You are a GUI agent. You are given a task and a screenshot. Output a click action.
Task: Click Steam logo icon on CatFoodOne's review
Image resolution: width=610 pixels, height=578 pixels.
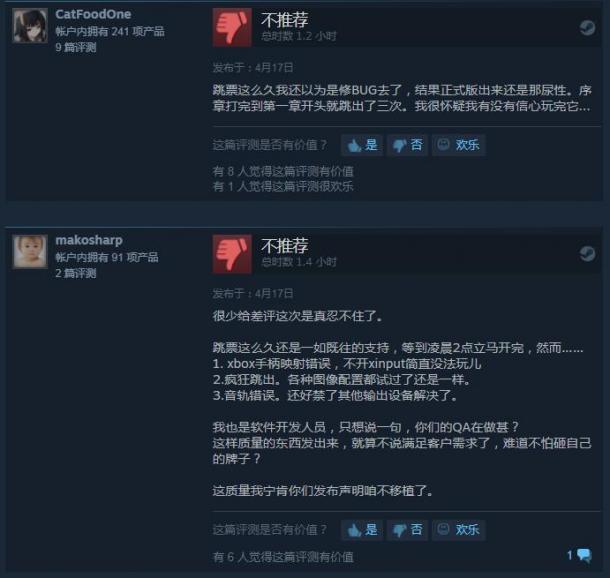(x=587, y=28)
